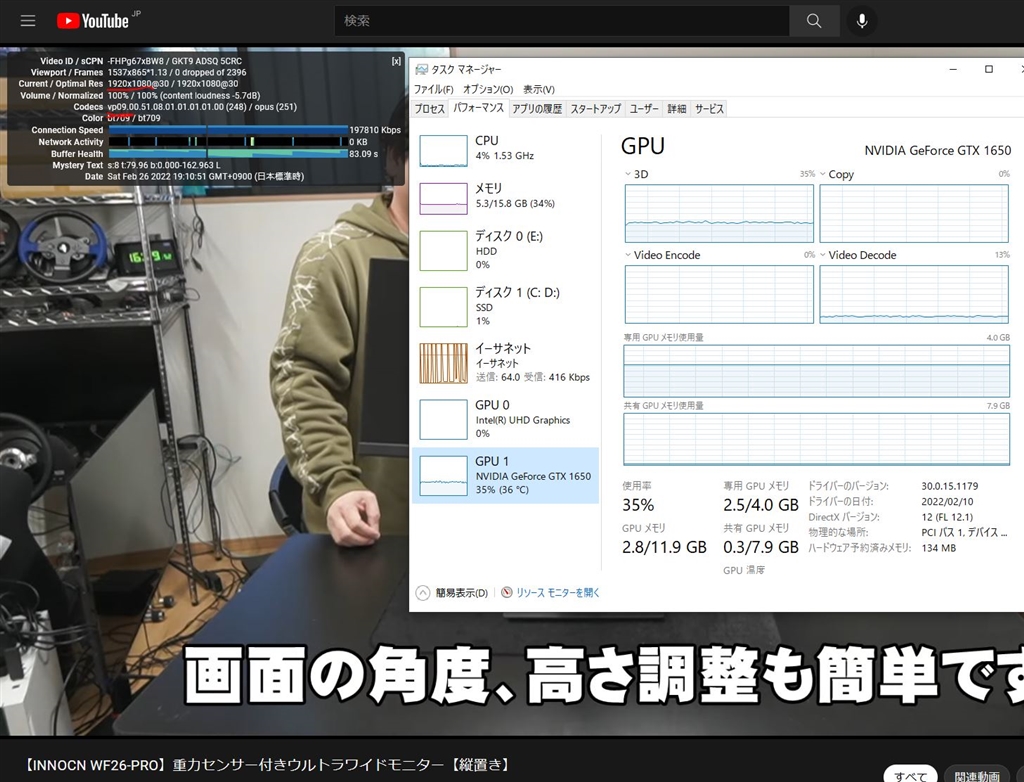Click the driver version 30.0.15.1179
Image resolution: width=1024 pixels, height=782 pixels.
pos(950,486)
